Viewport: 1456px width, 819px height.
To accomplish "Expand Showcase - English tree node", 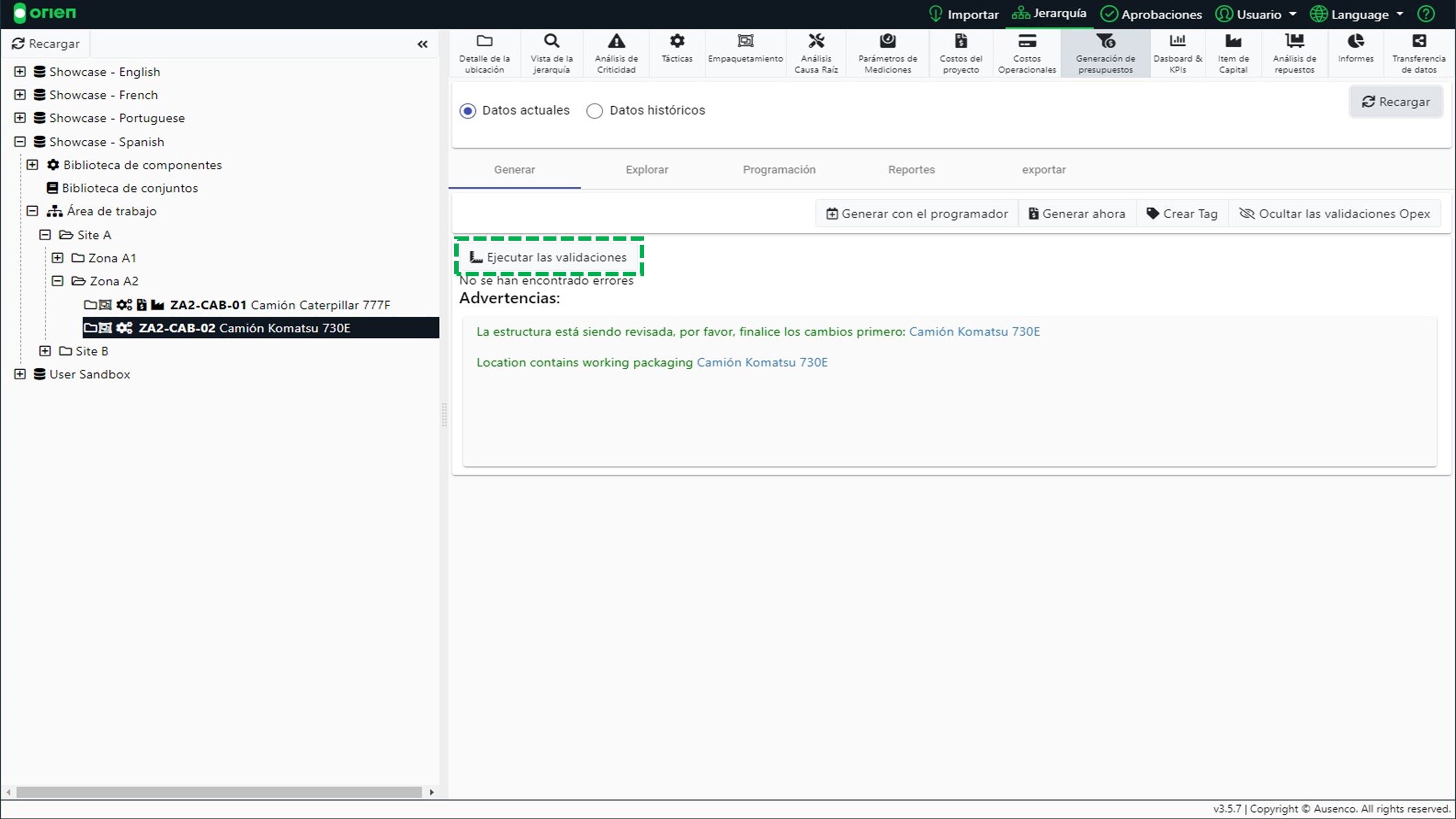I will click(x=20, y=72).
